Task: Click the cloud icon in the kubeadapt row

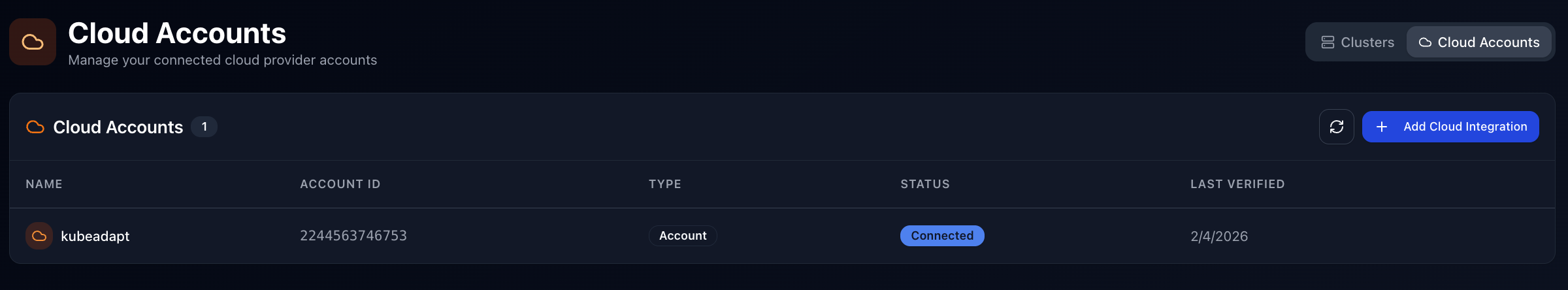Action: tap(39, 236)
